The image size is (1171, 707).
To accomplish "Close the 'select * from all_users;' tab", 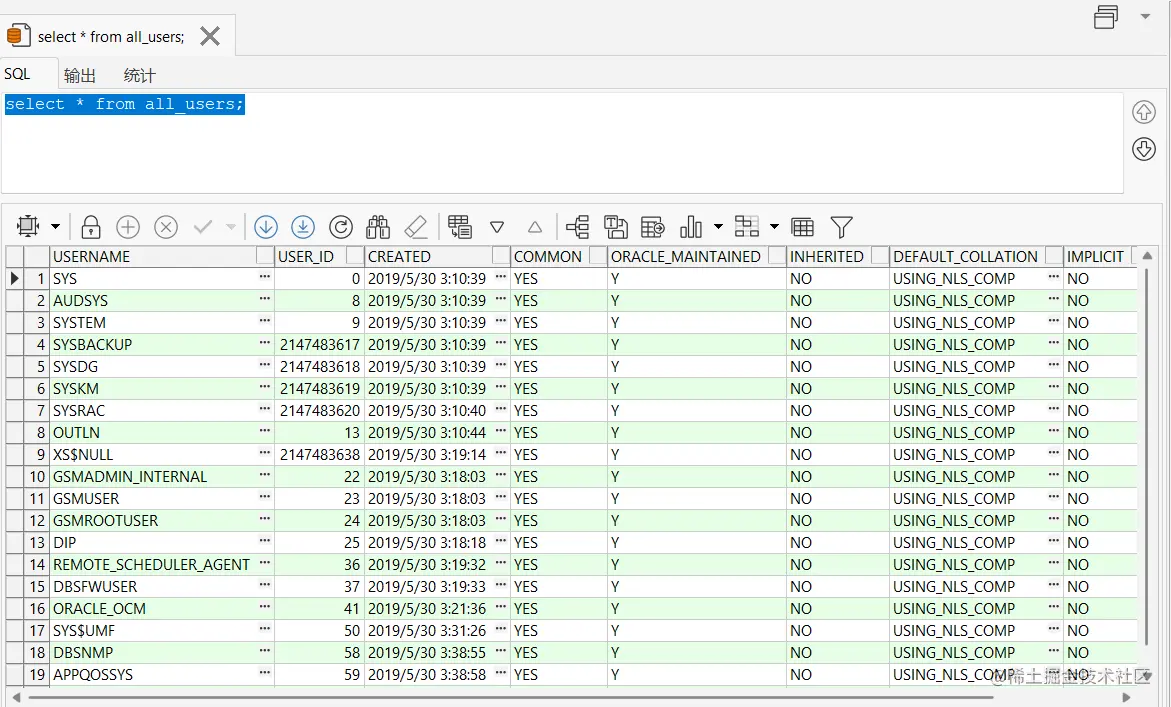I will pos(210,36).
